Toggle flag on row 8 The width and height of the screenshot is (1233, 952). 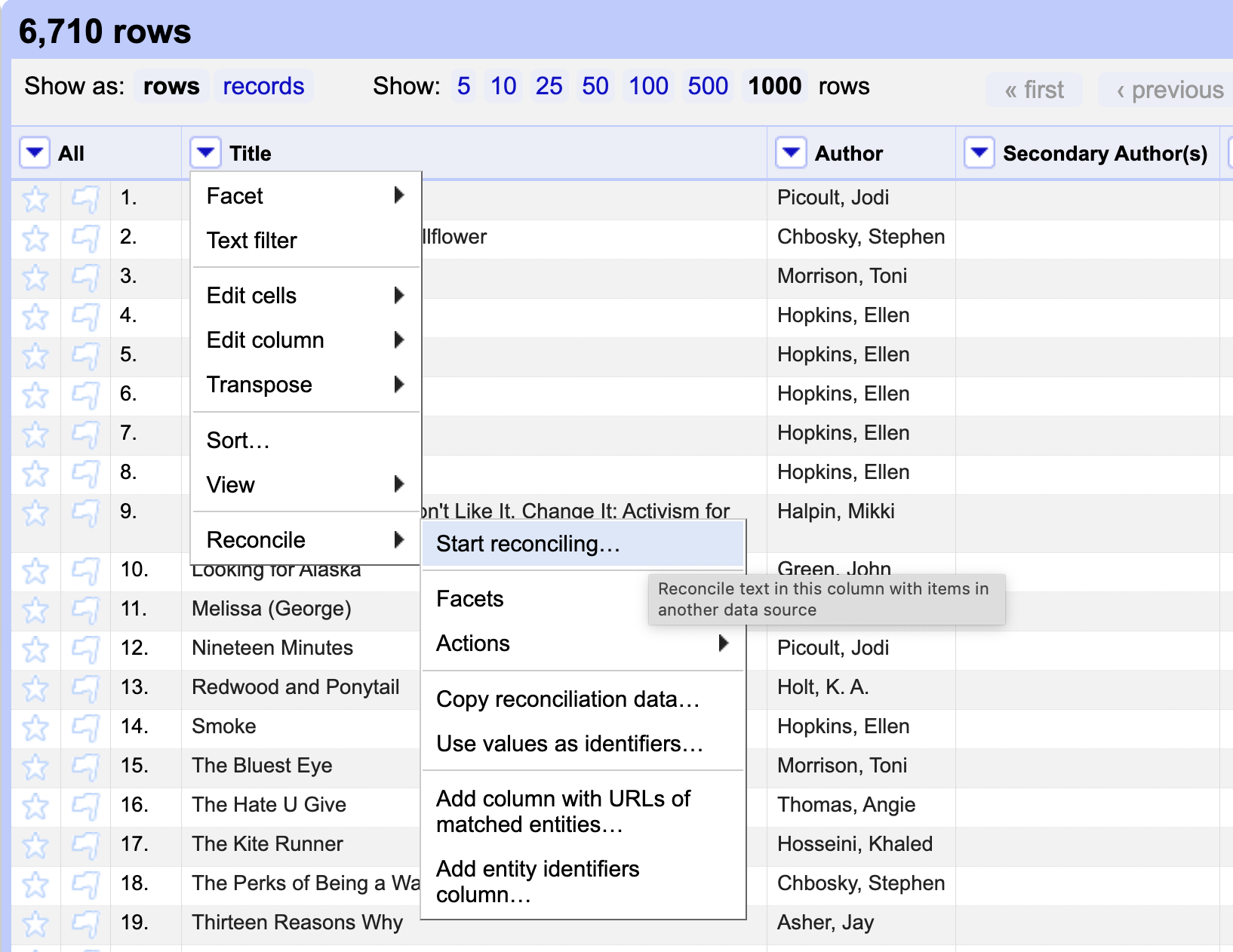click(85, 474)
